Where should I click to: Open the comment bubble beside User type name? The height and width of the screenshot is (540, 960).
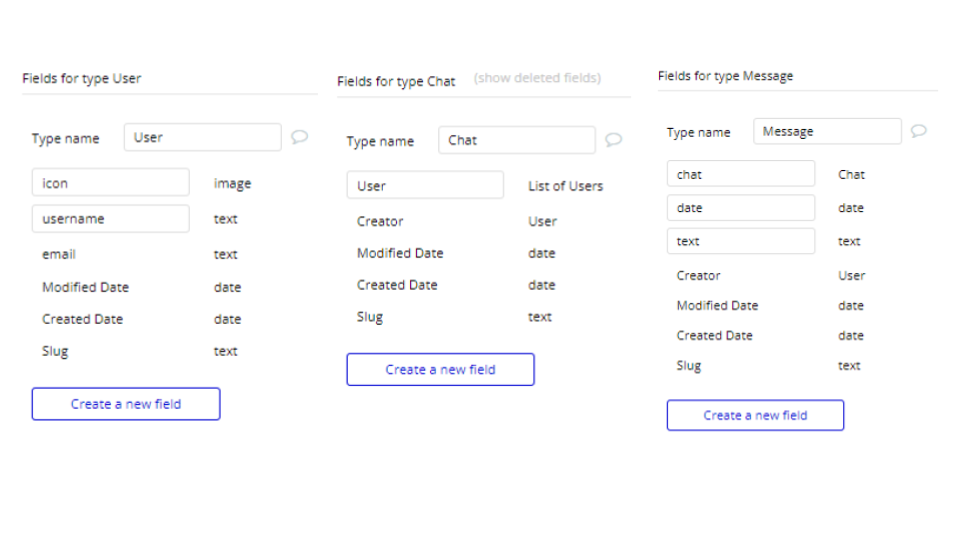299,137
